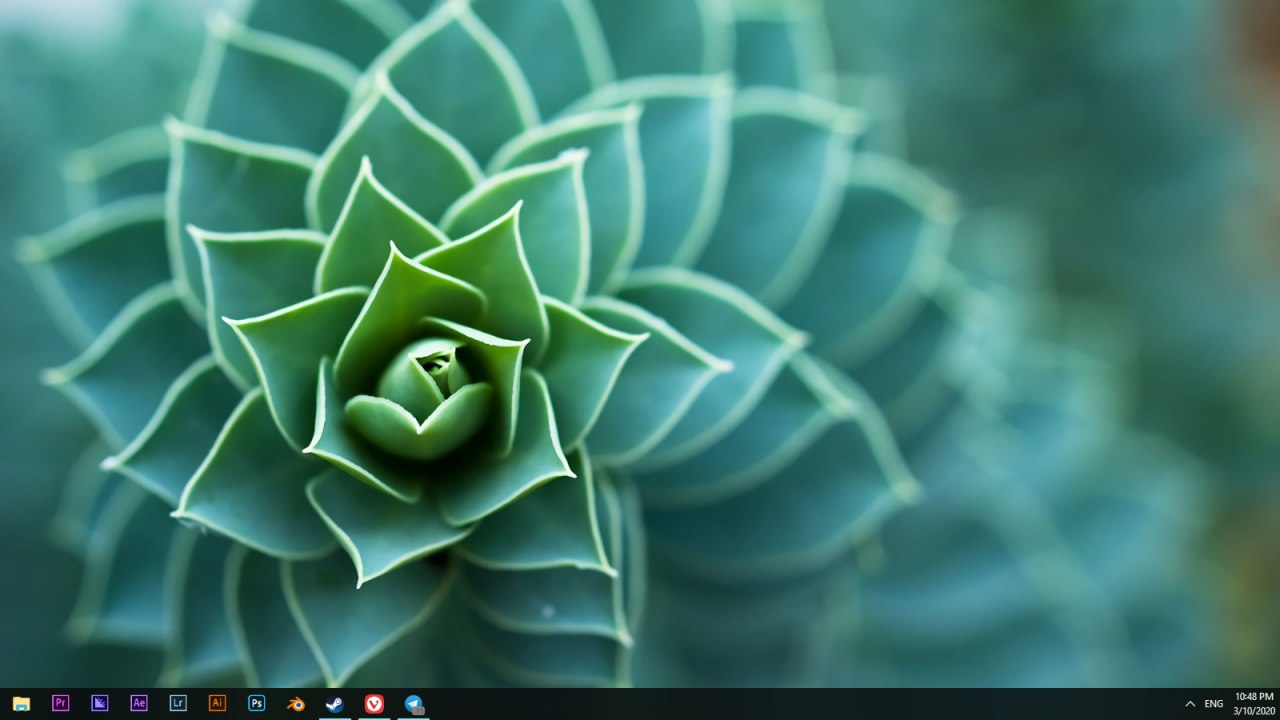The image size is (1280, 720).
Task: Open the ENG input language switcher
Action: coord(1214,704)
